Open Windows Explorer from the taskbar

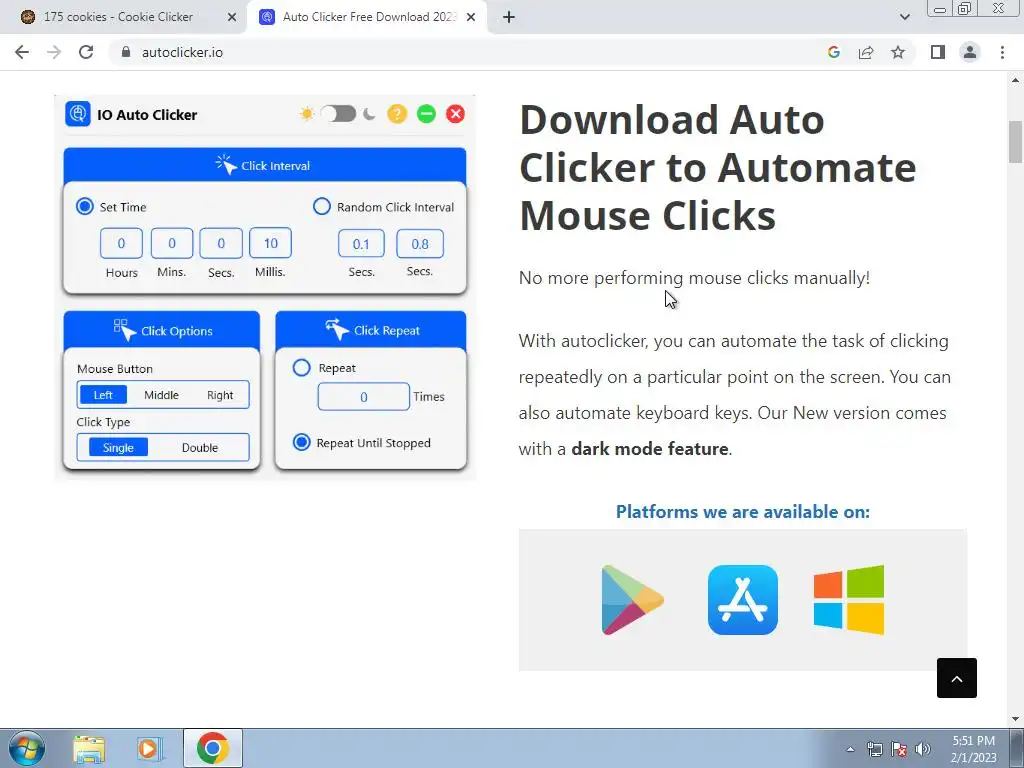[89, 749]
